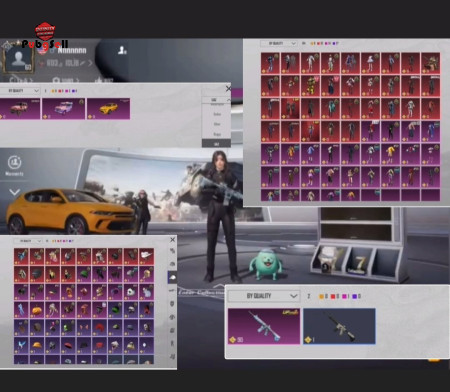Viewport: 450px width, 392px height.
Task: Expand the down chevron below Moments
Action: pos(14,192)
